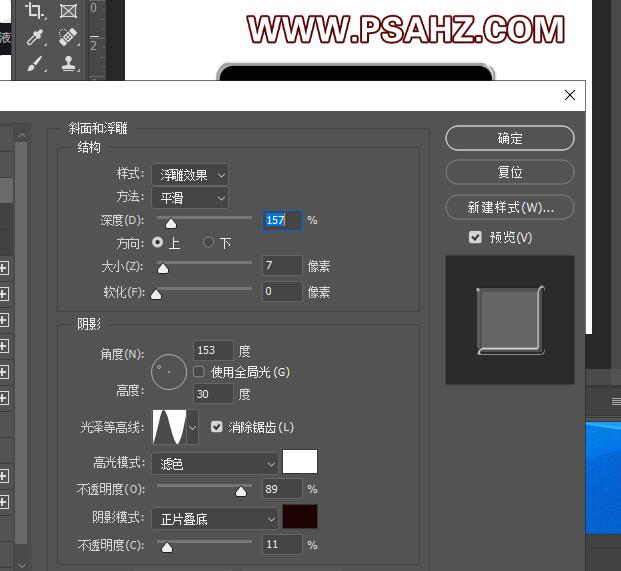The image size is (621, 571).
Task: Select the Clone Stamp tool
Action: (69, 64)
